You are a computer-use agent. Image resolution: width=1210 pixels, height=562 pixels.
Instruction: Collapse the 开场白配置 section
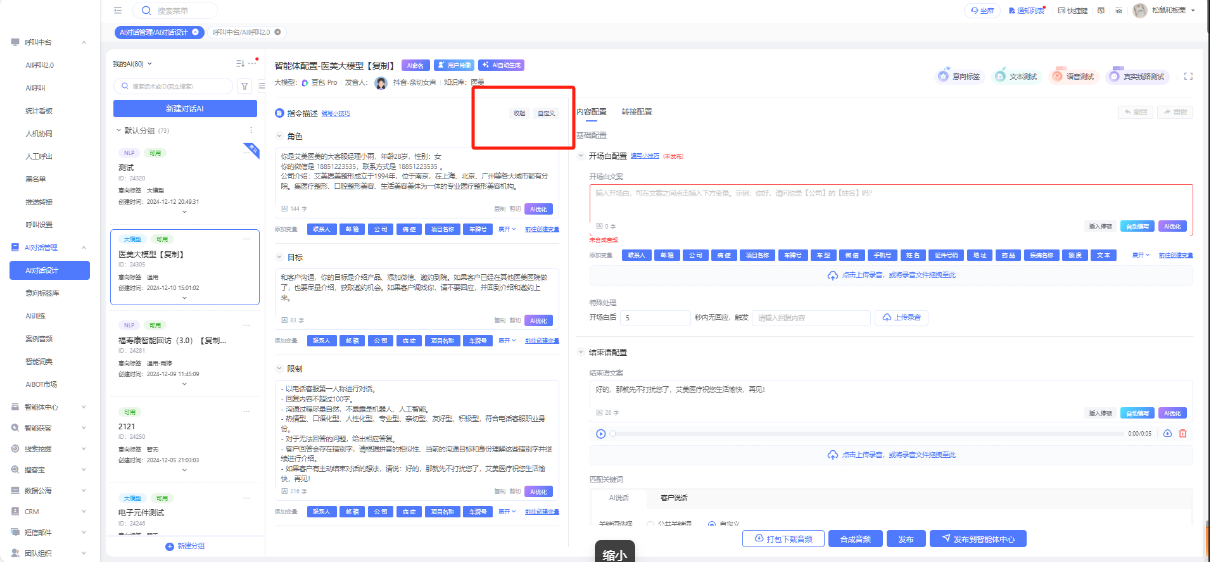[x=581, y=156]
